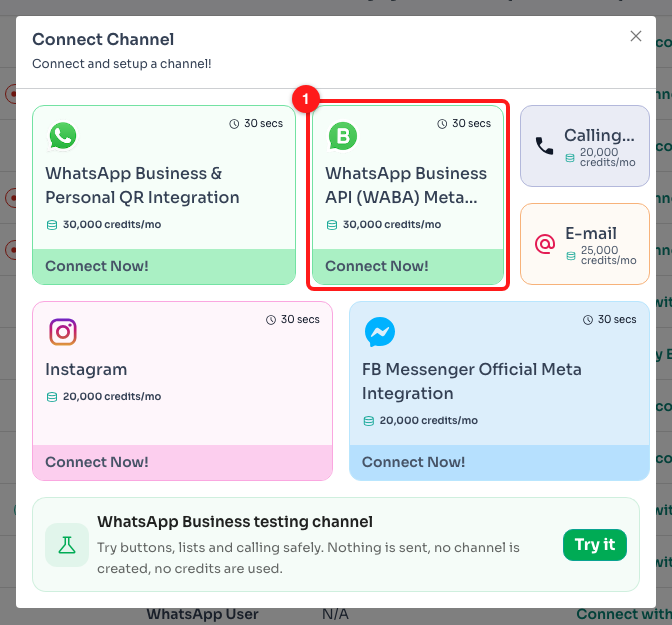This screenshot has height=625, width=672.
Task: Click the testing channel flask icon
Action: (x=67, y=545)
